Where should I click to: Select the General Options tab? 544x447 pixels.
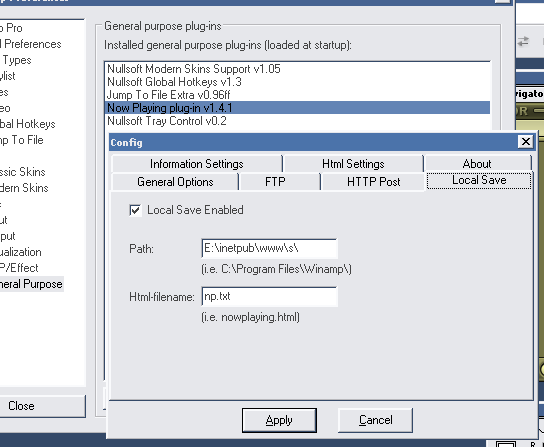tap(175, 182)
